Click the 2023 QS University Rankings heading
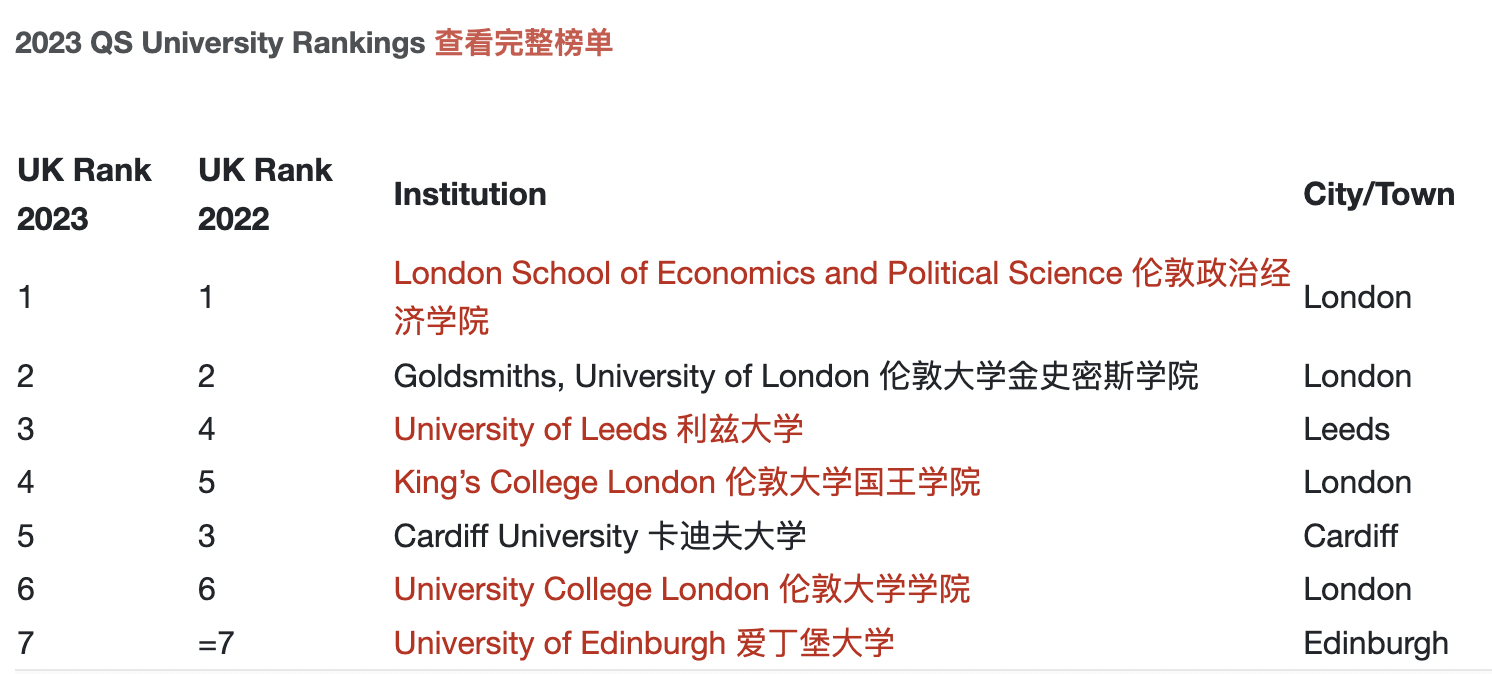The width and height of the screenshot is (1492, 674). pos(220,44)
